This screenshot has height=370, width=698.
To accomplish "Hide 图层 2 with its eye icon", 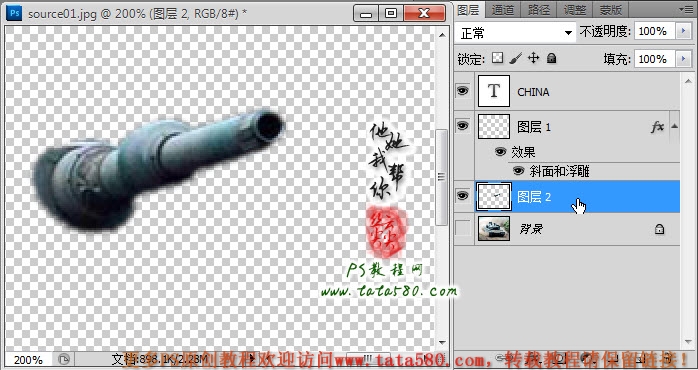I will (463, 196).
